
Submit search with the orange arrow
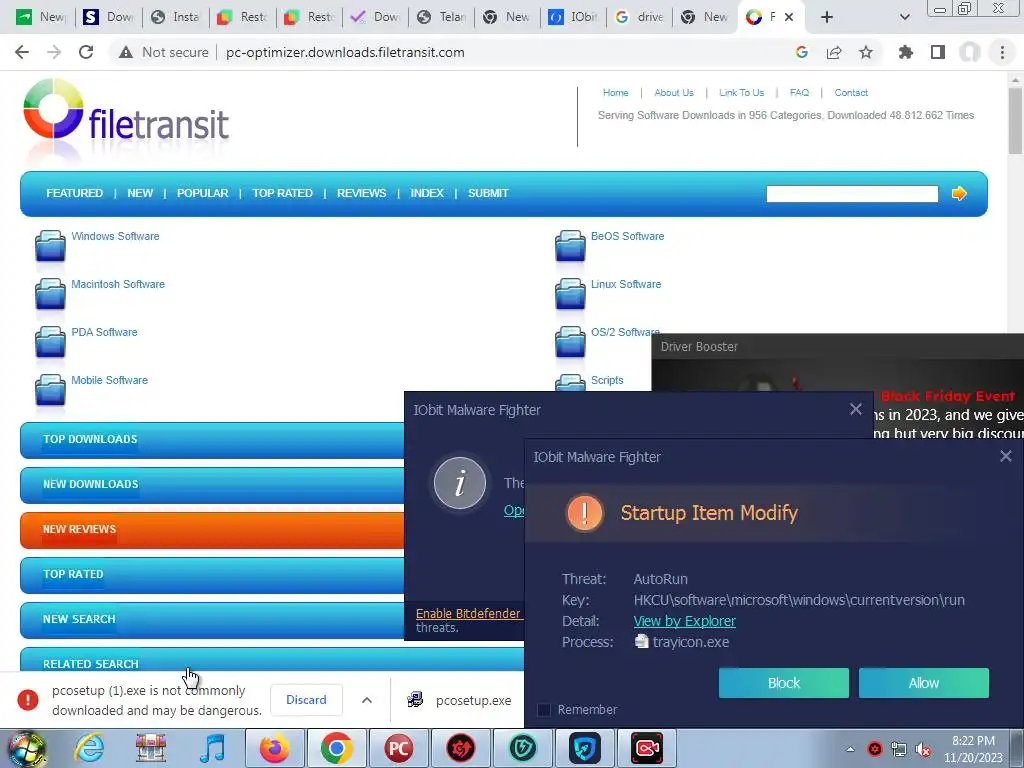pyautogui.click(x=959, y=193)
